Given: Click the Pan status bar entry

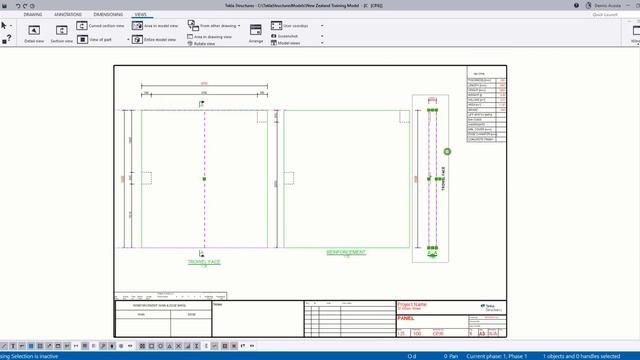Looking at the screenshot, I should (x=451, y=356).
